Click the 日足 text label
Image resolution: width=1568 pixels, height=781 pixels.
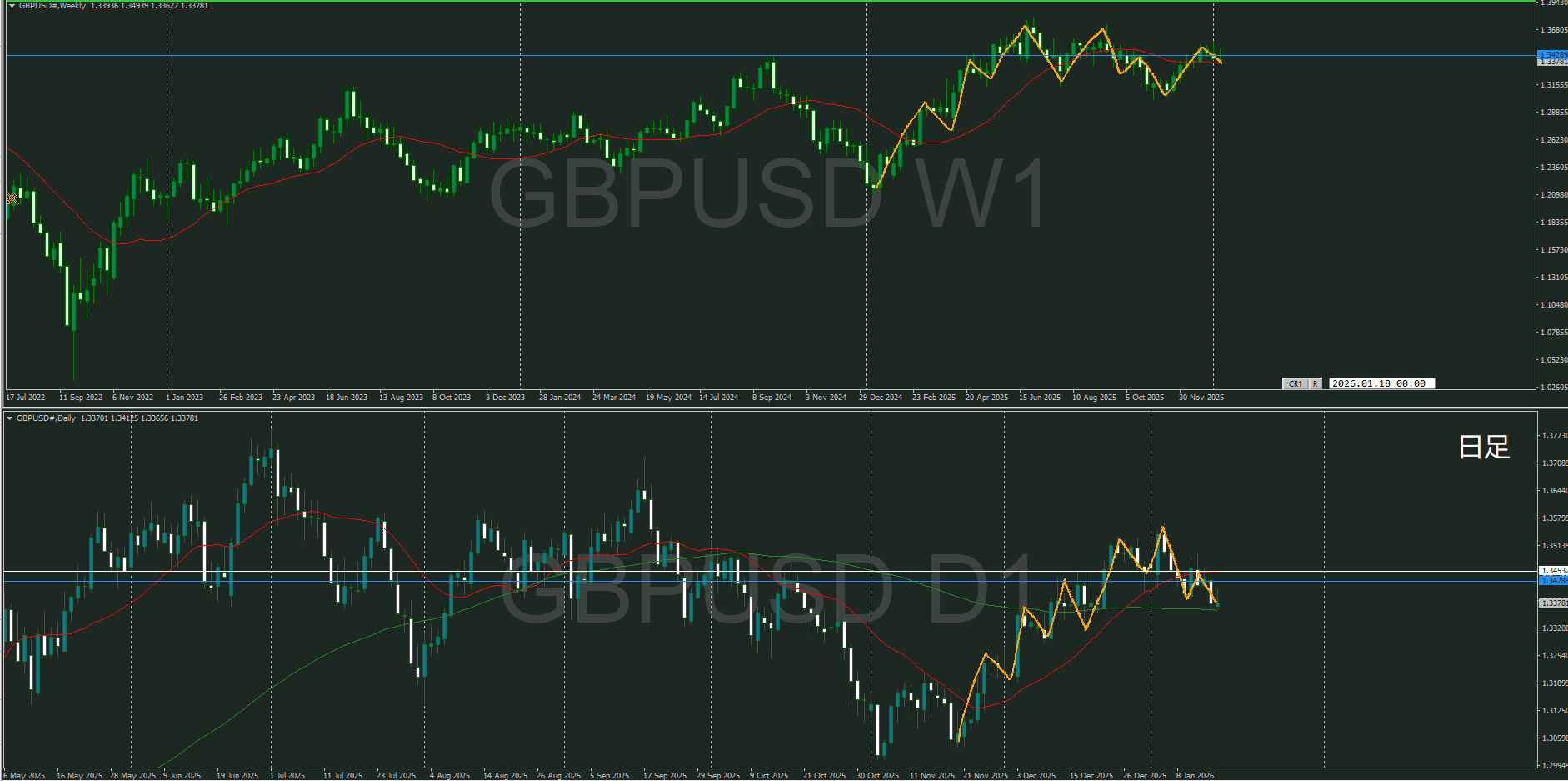click(x=1483, y=447)
